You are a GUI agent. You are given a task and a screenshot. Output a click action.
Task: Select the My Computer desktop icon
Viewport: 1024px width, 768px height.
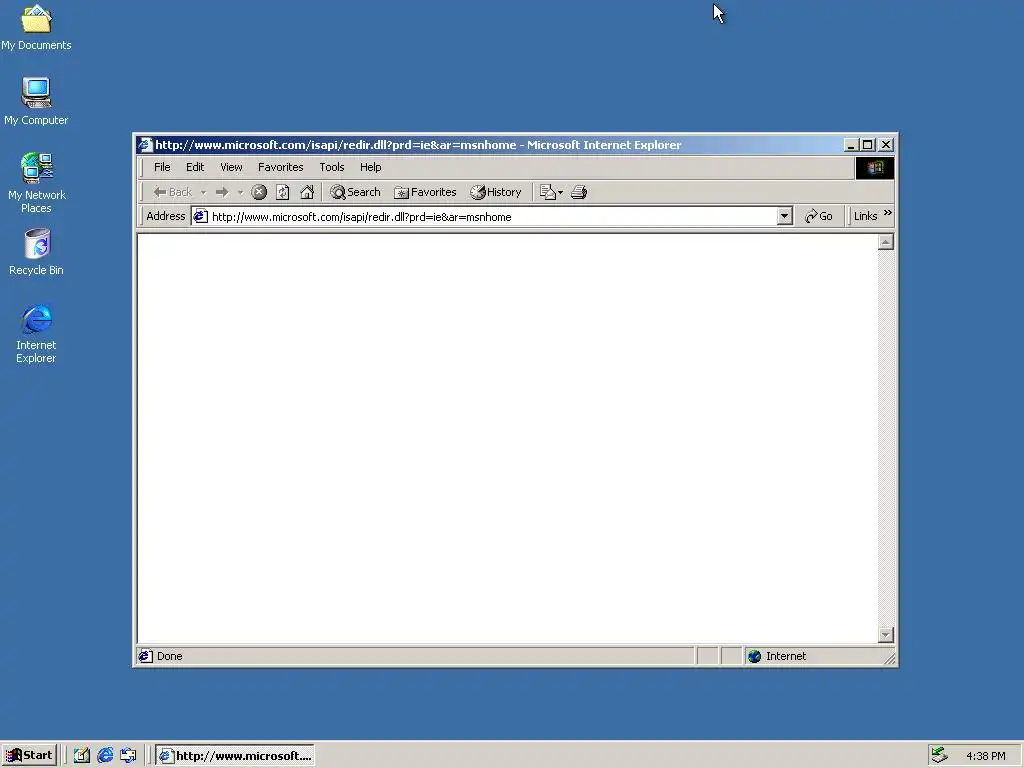tap(36, 101)
